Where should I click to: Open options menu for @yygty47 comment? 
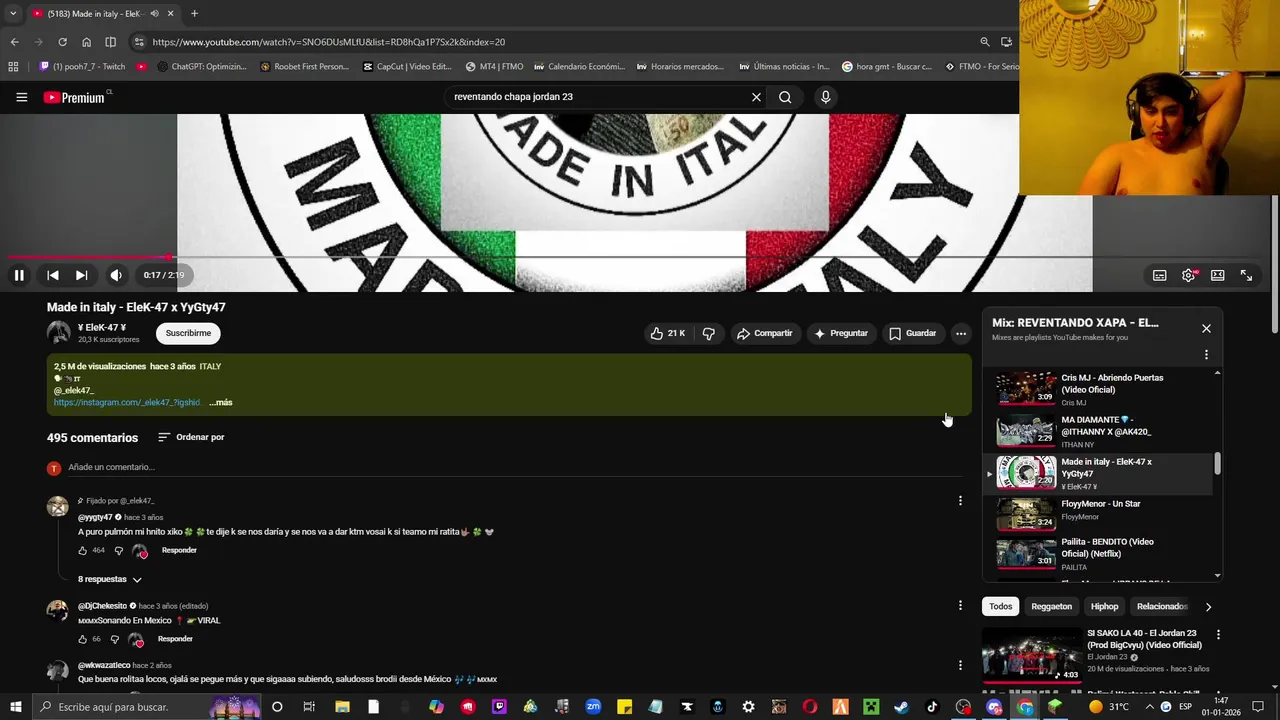(960, 500)
